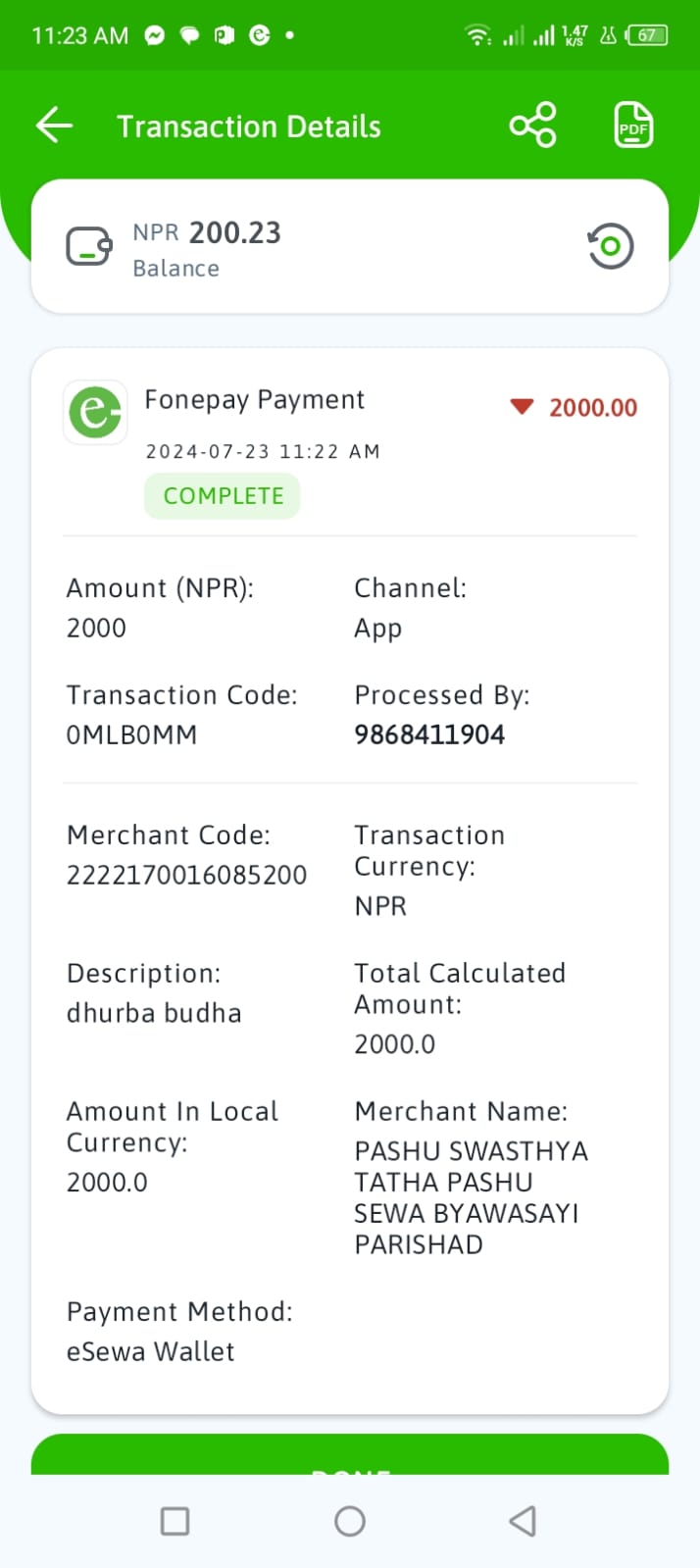Tap the COMPLETE status badge

[223, 496]
